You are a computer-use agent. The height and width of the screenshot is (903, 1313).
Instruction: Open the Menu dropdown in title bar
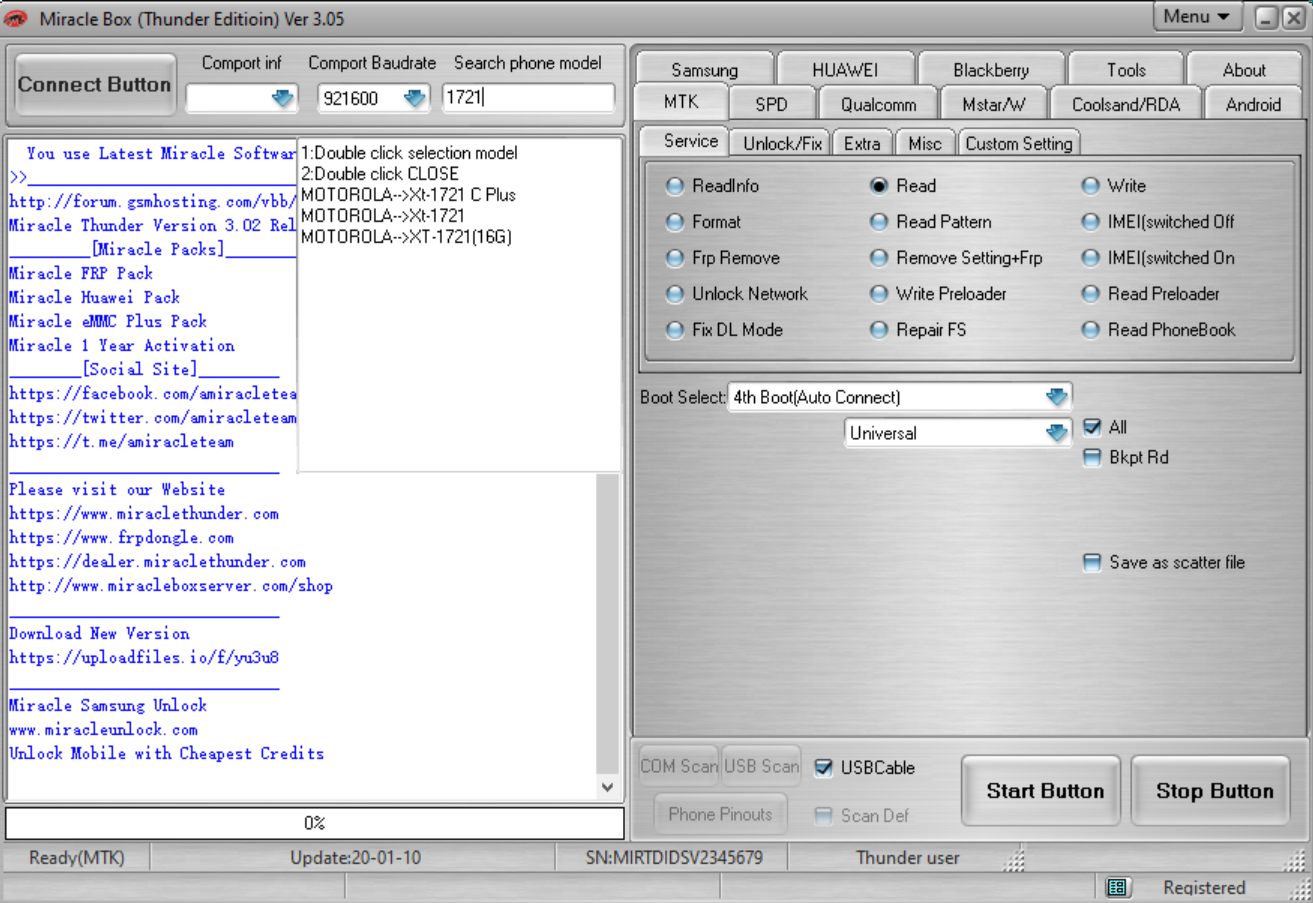(1197, 17)
